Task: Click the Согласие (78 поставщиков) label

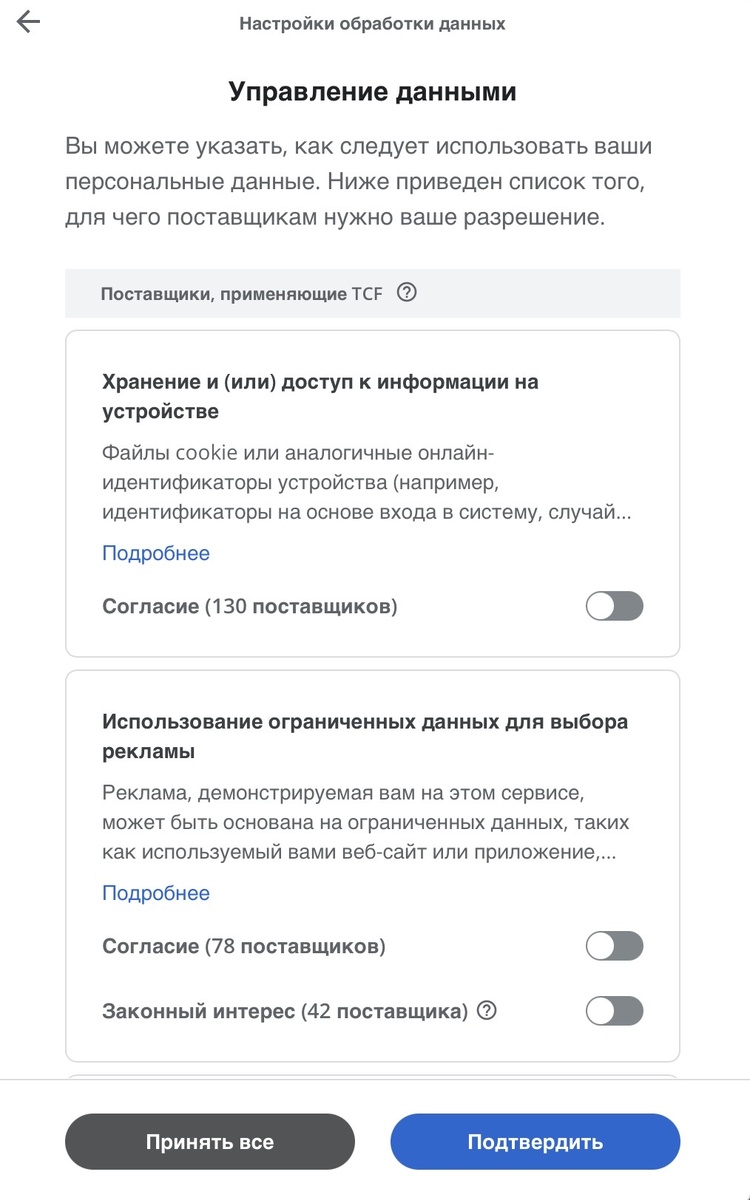Action: 243,946
